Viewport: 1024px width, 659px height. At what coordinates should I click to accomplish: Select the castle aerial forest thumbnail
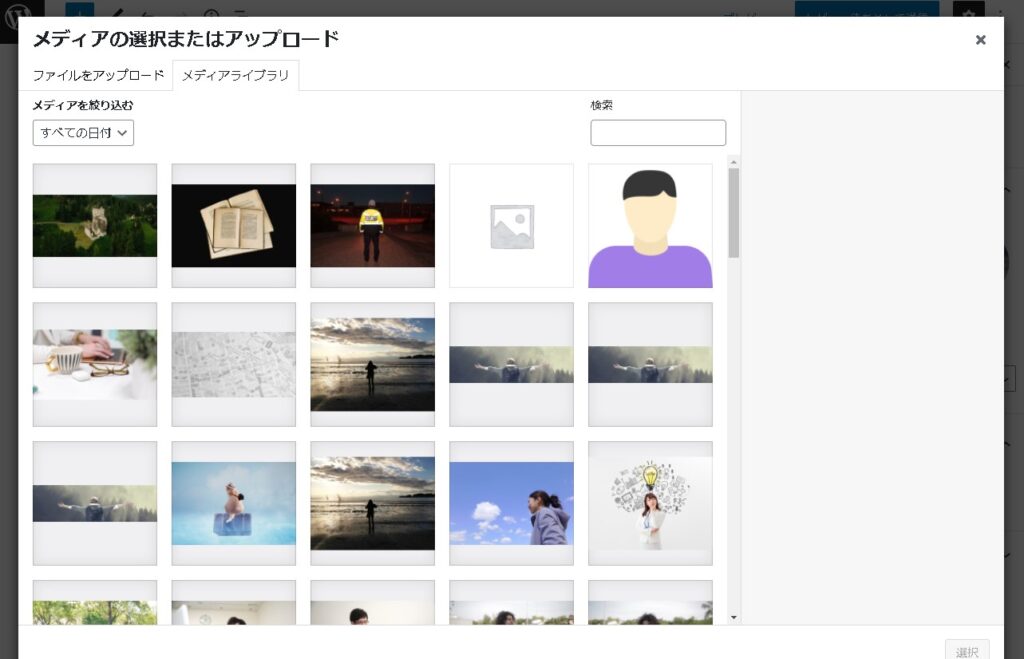[x=95, y=225]
